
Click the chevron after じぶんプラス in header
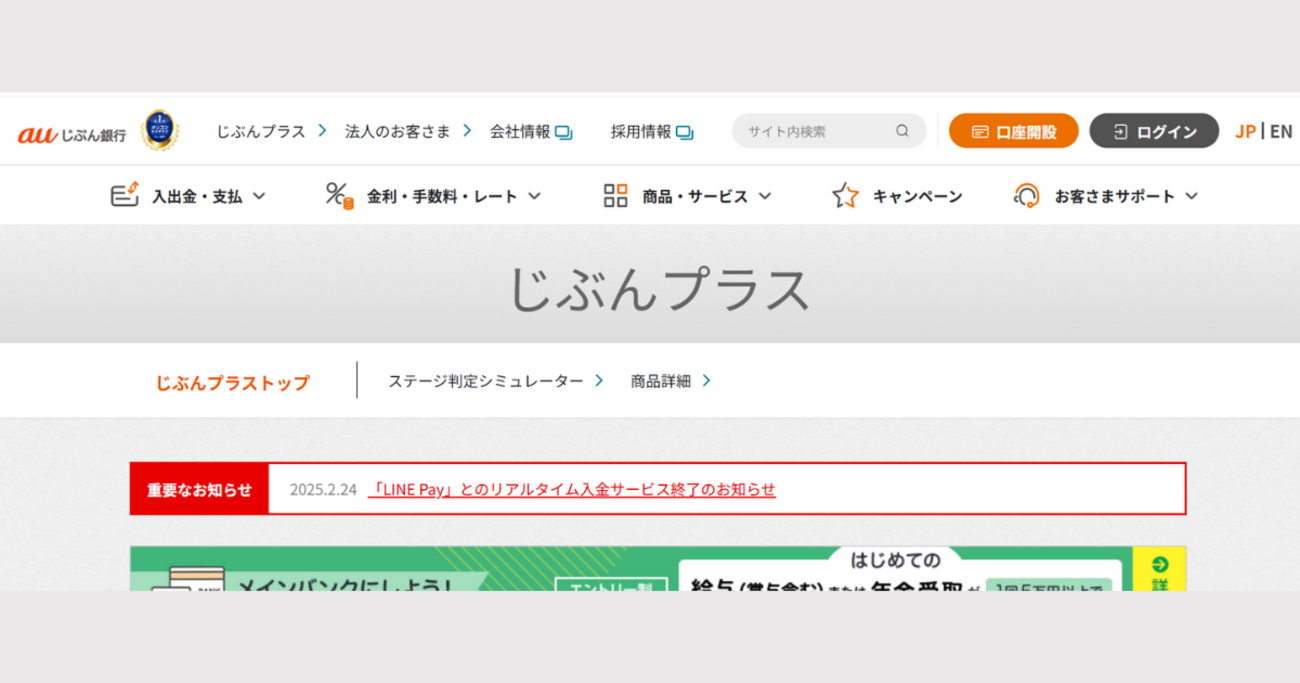322,131
